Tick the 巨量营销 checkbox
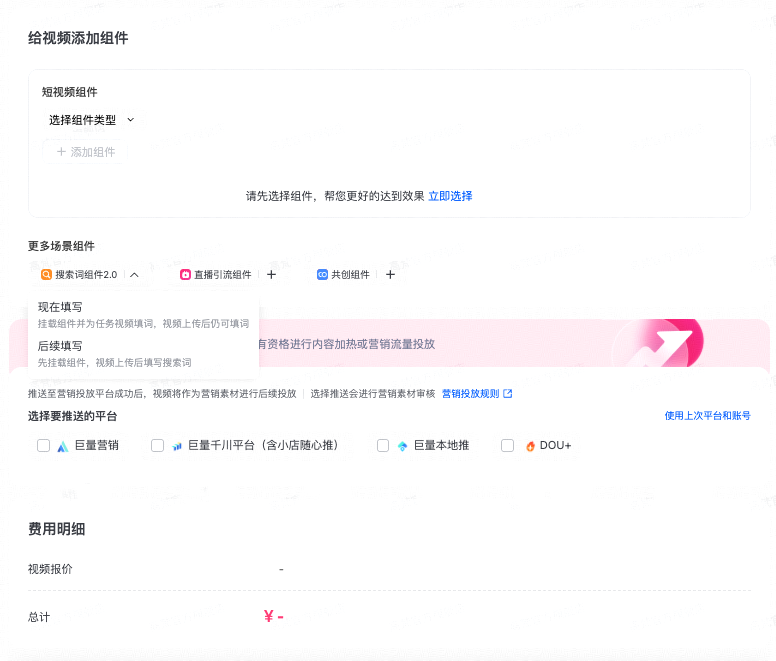The width and height of the screenshot is (776, 661). pyautogui.click(x=44, y=445)
